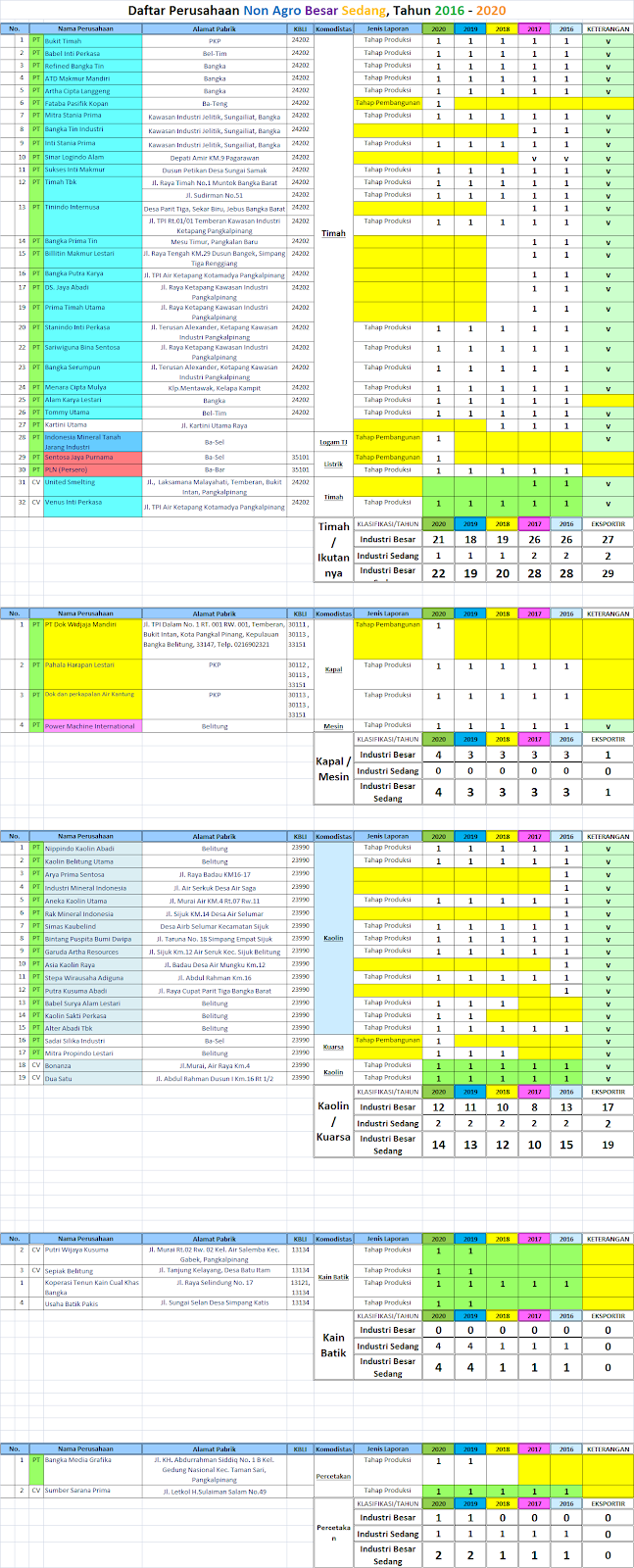The image size is (634, 1568).
Task: Select the "Stepa Wirausaha Adiguna" cell
Action: [92, 977]
